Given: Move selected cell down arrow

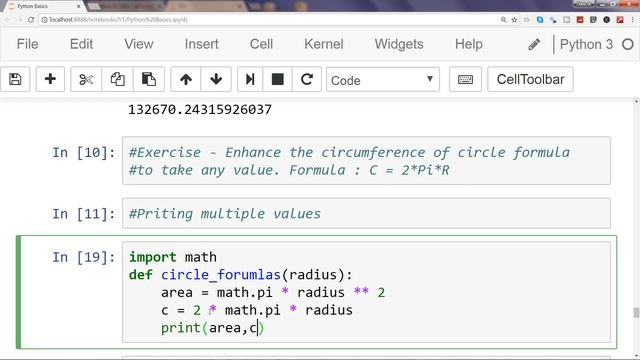Looking at the screenshot, I should click(x=216, y=79).
